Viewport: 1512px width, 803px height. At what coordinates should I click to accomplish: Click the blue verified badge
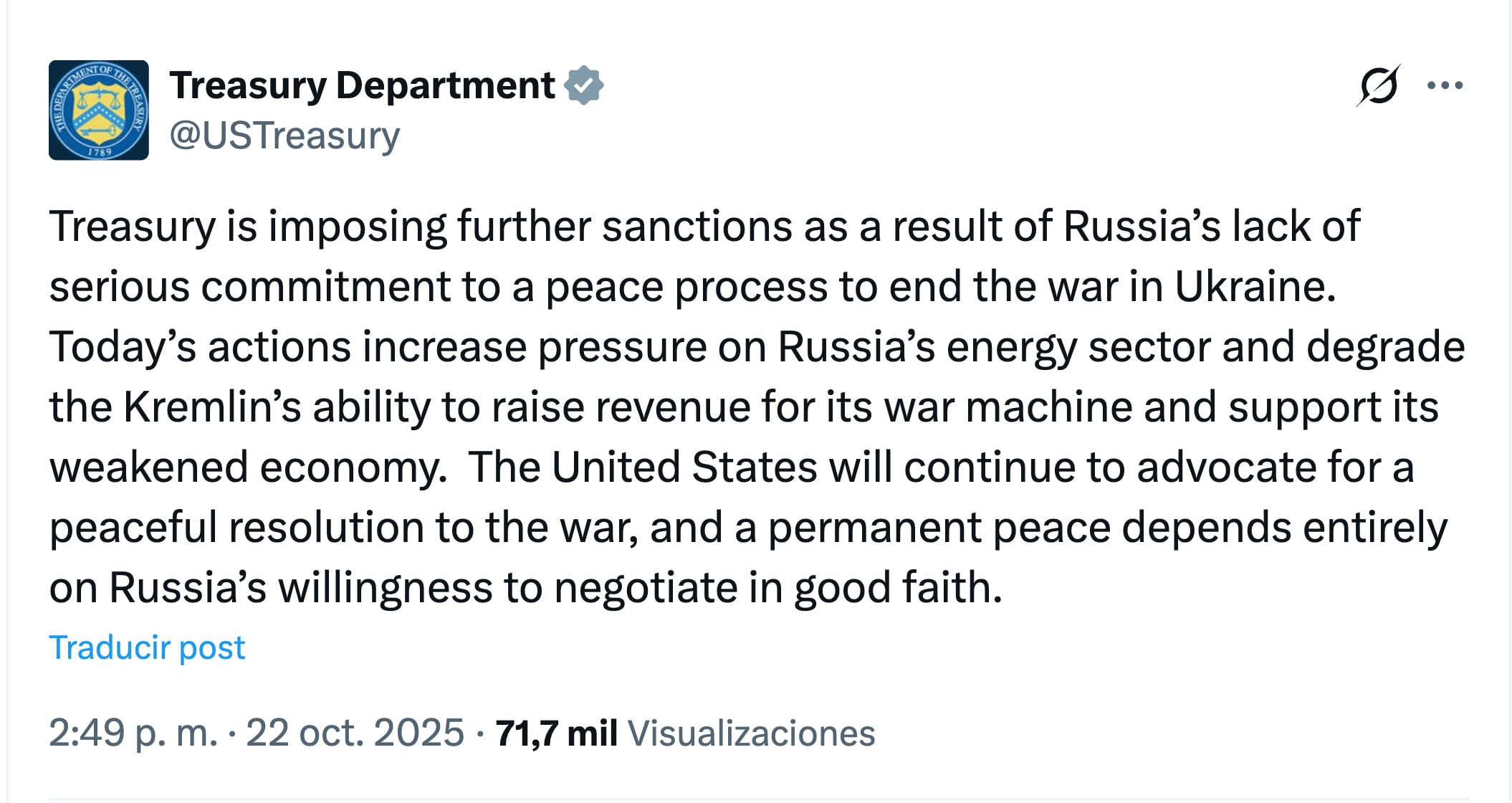[x=583, y=85]
